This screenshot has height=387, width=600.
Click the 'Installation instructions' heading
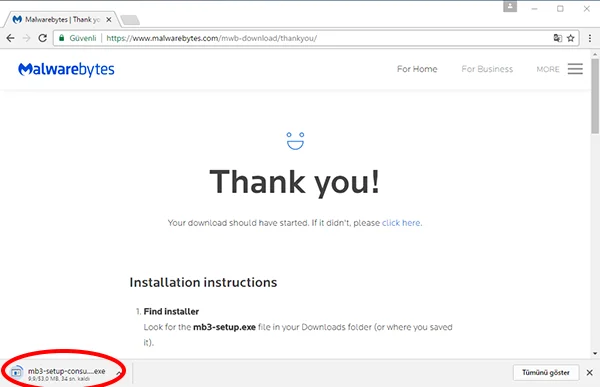(x=203, y=282)
